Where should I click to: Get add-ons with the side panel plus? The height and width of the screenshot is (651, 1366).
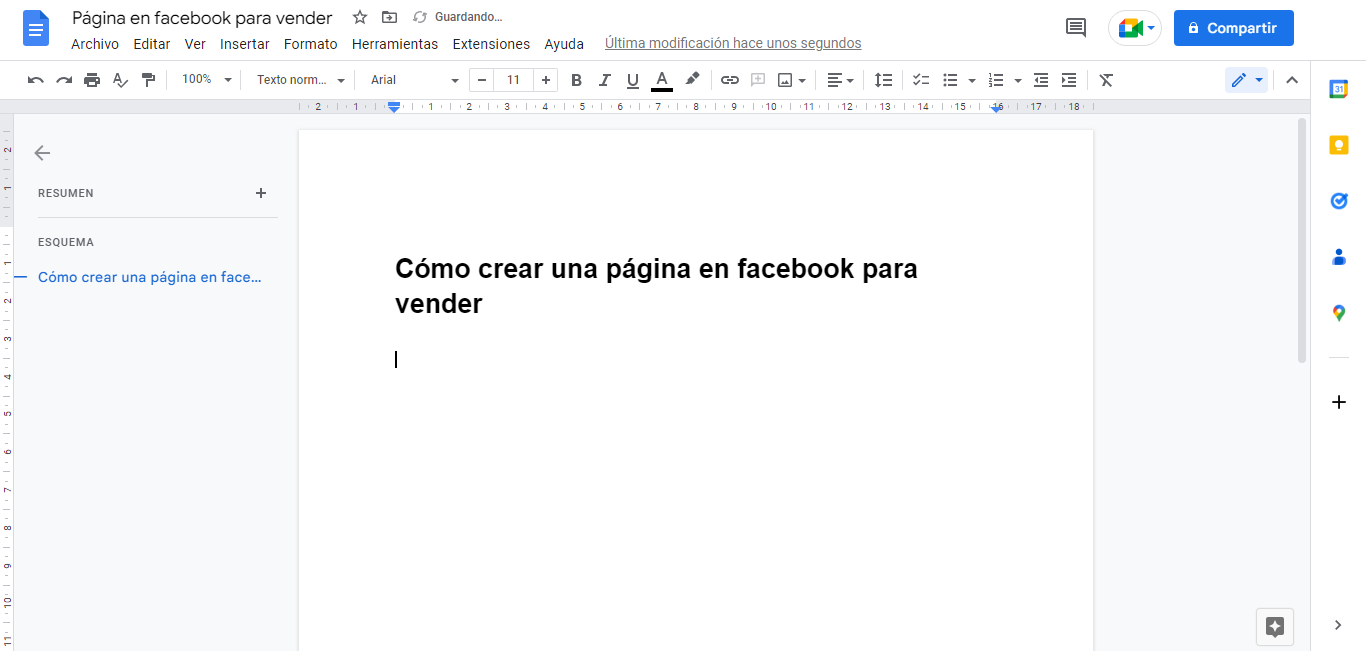click(1339, 402)
